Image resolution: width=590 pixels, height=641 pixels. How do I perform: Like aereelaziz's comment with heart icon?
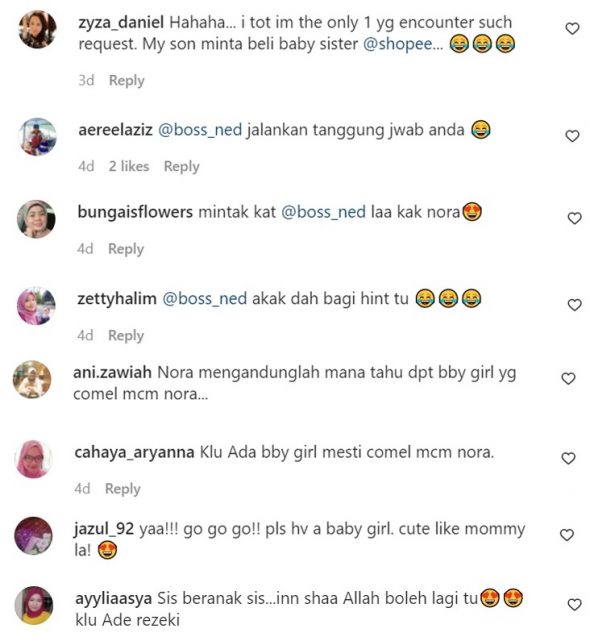[x=572, y=136]
